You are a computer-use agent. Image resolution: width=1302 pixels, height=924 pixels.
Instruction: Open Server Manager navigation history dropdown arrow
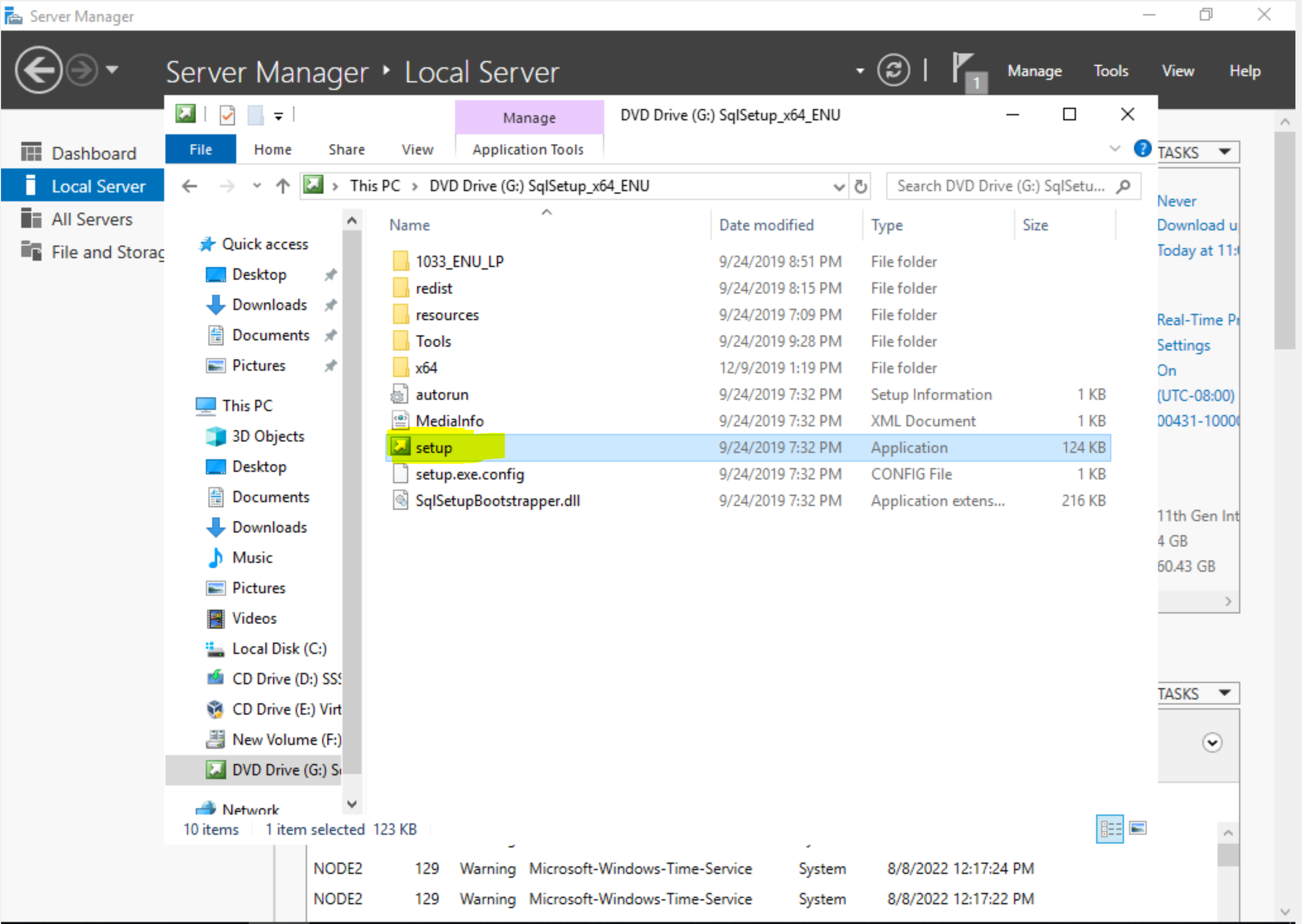113,70
